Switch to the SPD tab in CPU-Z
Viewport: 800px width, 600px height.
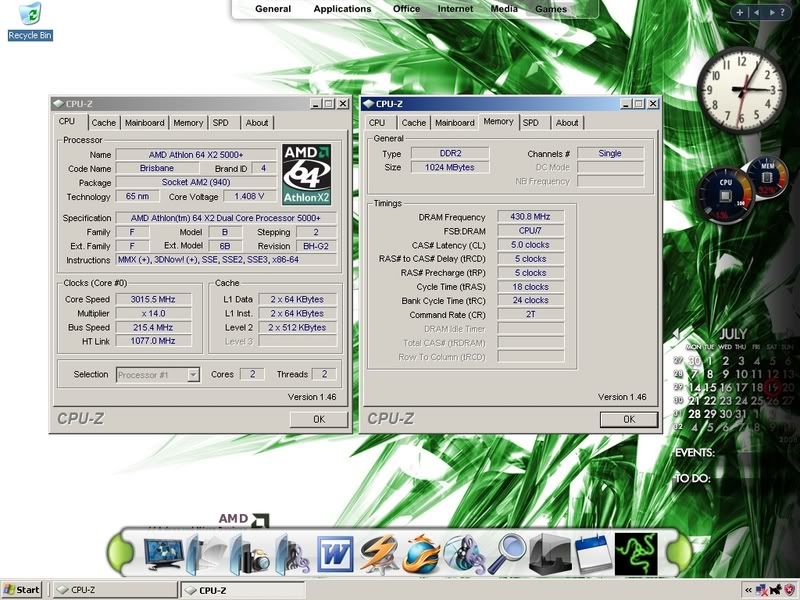tap(219, 123)
